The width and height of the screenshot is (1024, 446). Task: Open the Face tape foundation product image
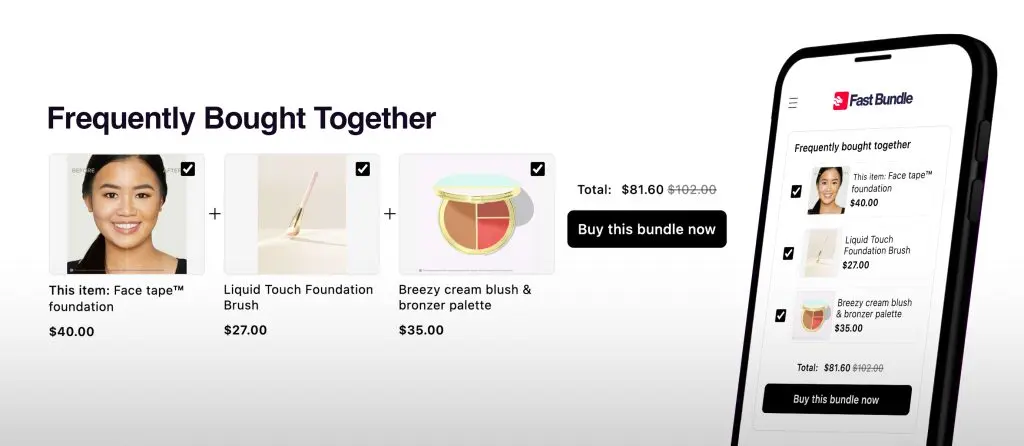(x=127, y=214)
